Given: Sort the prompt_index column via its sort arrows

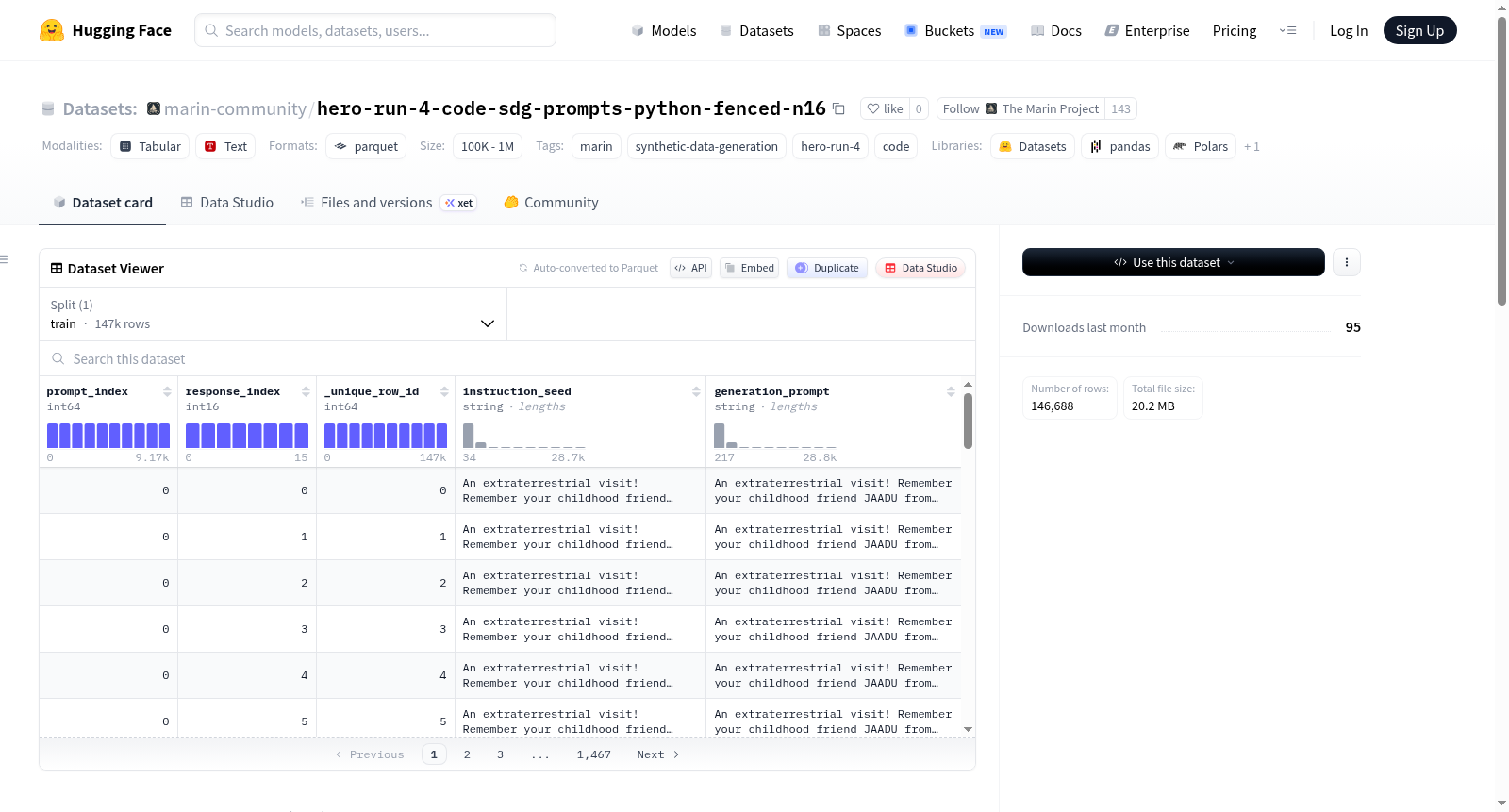Looking at the screenshot, I should point(167,391).
